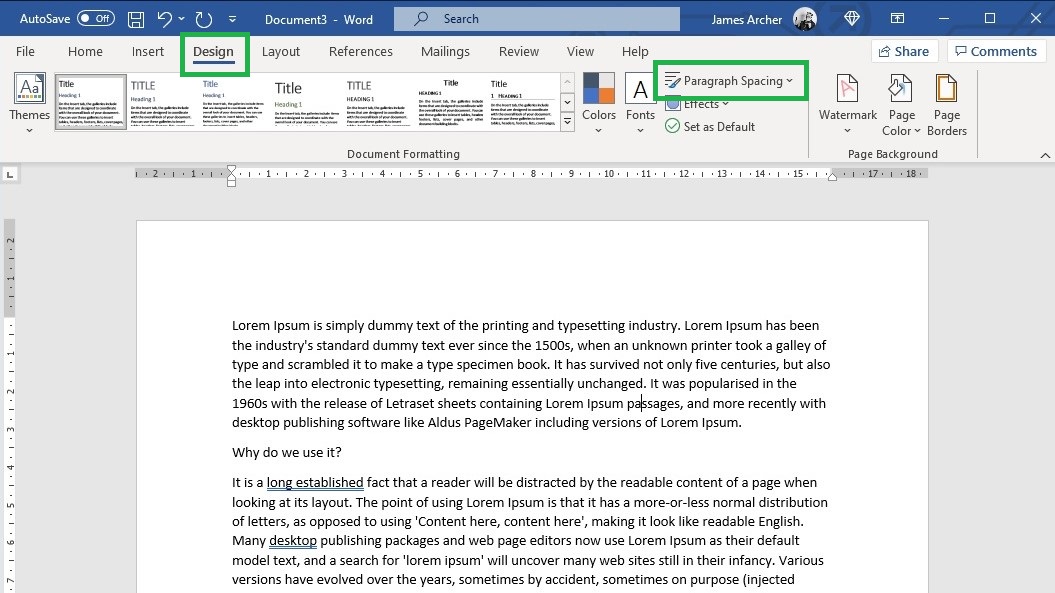
Task: Expand the style gallery More arrow
Action: click(567, 122)
